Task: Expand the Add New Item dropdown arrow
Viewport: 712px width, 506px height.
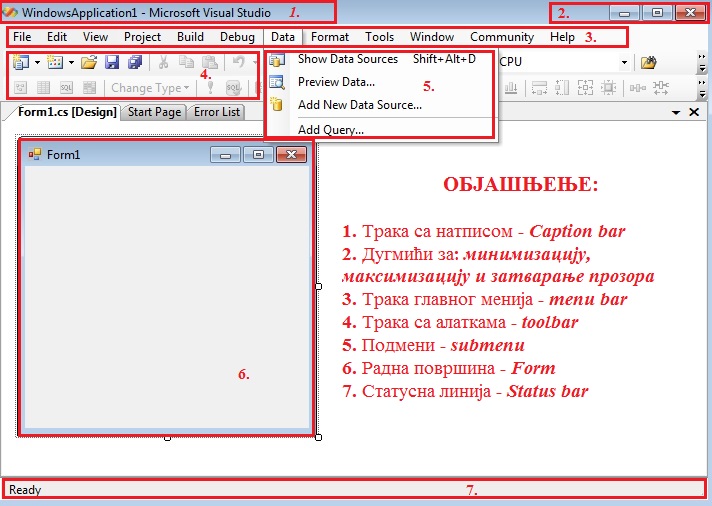Action: pyautogui.click(x=71, y=63)
